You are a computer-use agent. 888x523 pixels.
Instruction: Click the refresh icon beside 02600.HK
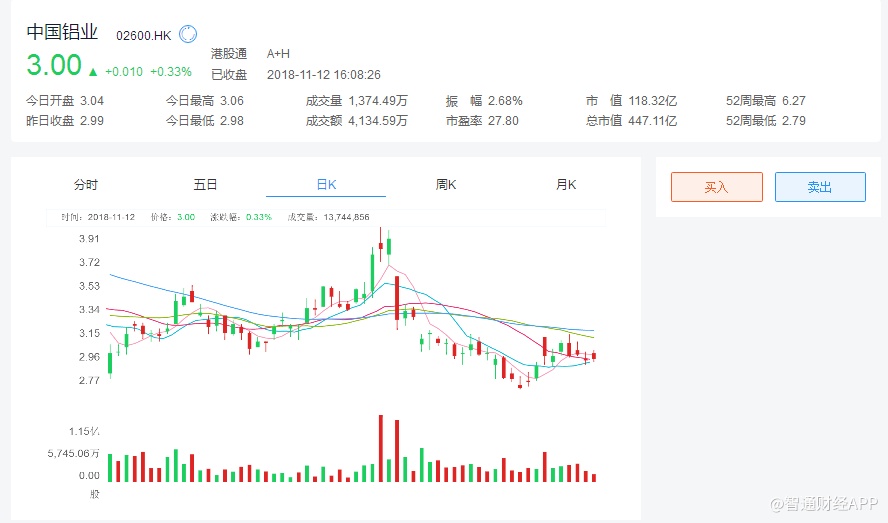(x=188, y=34)
